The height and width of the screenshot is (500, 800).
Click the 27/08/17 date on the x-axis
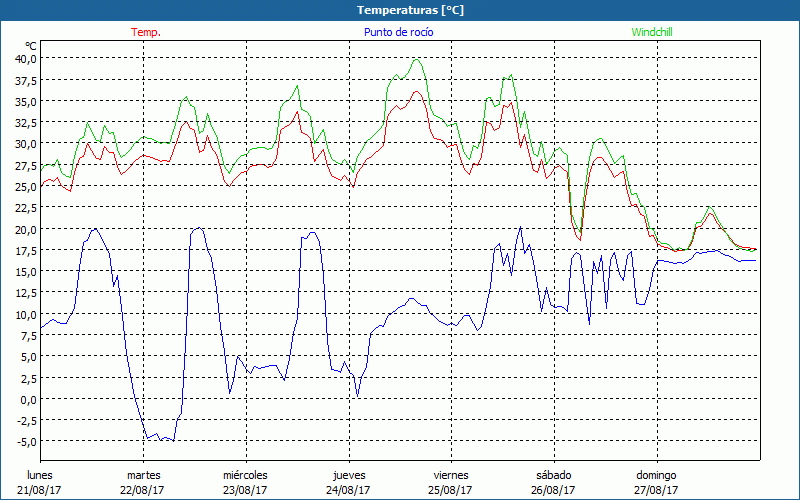[x=656, y=490]
